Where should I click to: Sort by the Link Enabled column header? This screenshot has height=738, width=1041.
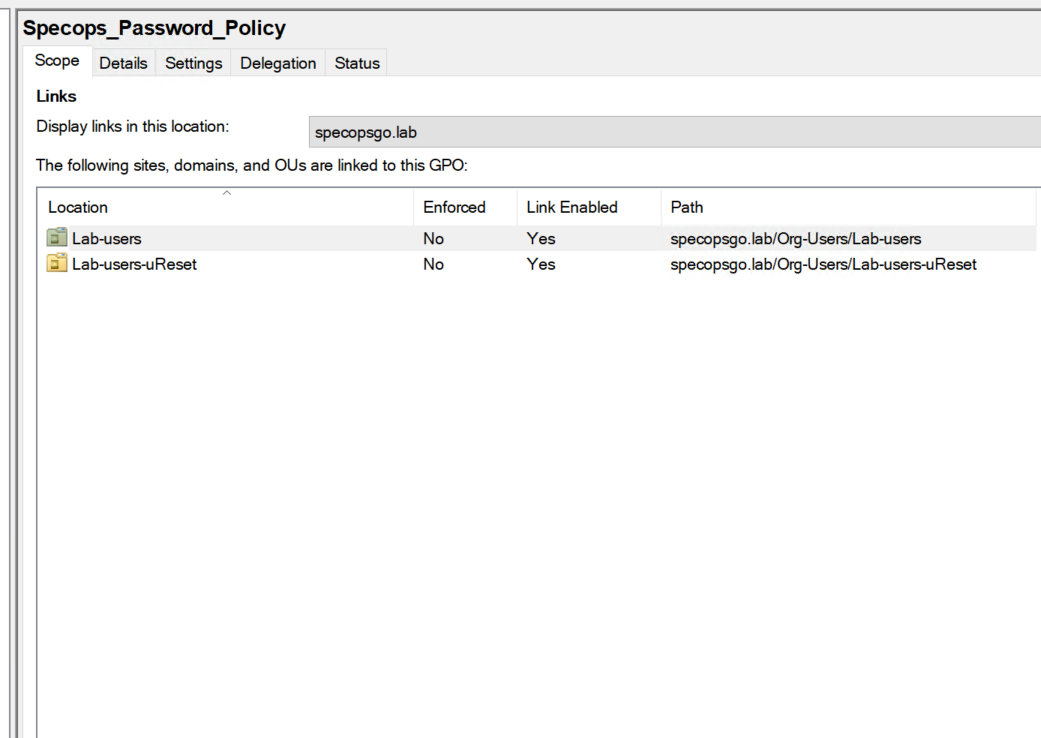pyautogui.click(x=589, y=207)
